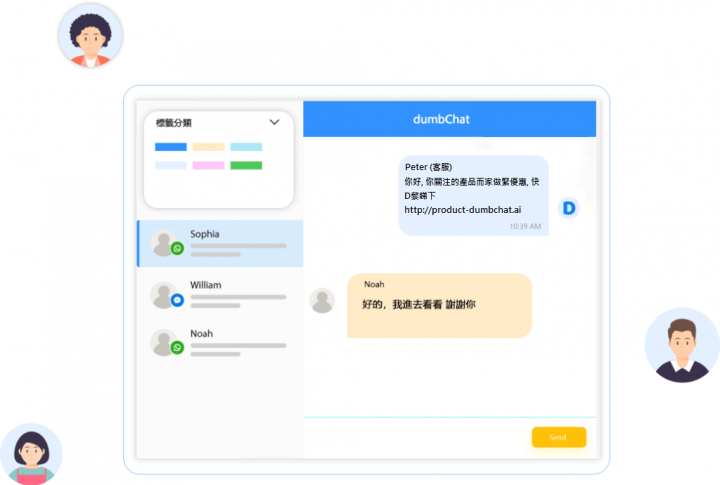Pick the pink label swatch

point(208,165)
